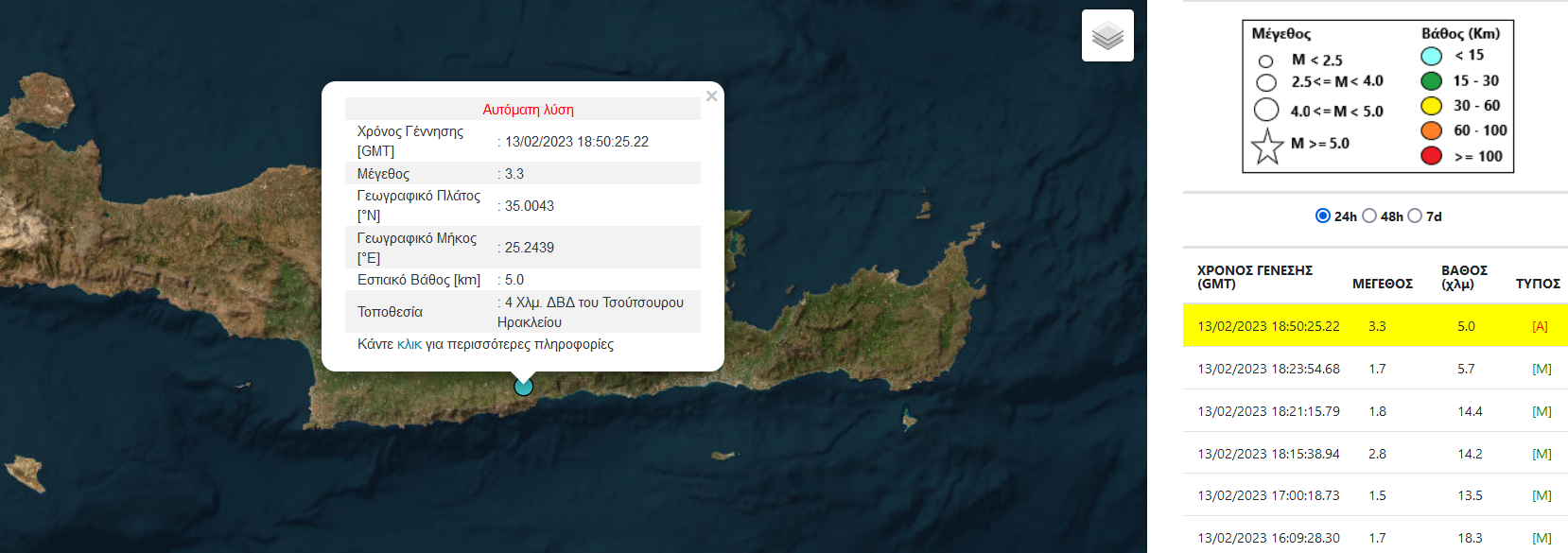Open the map layers switcher
The height and width of the screenshot is (553, 1568).
point(1107,36)
